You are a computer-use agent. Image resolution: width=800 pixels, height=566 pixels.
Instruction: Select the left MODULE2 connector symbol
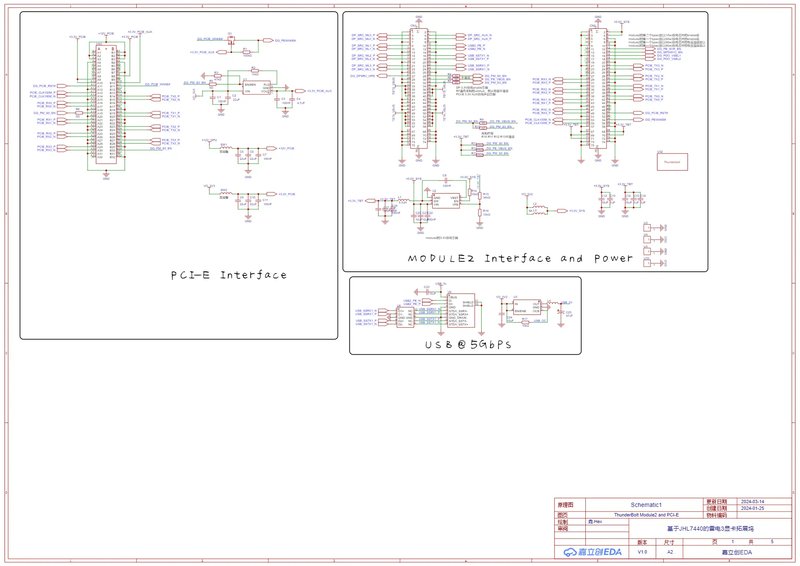(x=419, y=89)
